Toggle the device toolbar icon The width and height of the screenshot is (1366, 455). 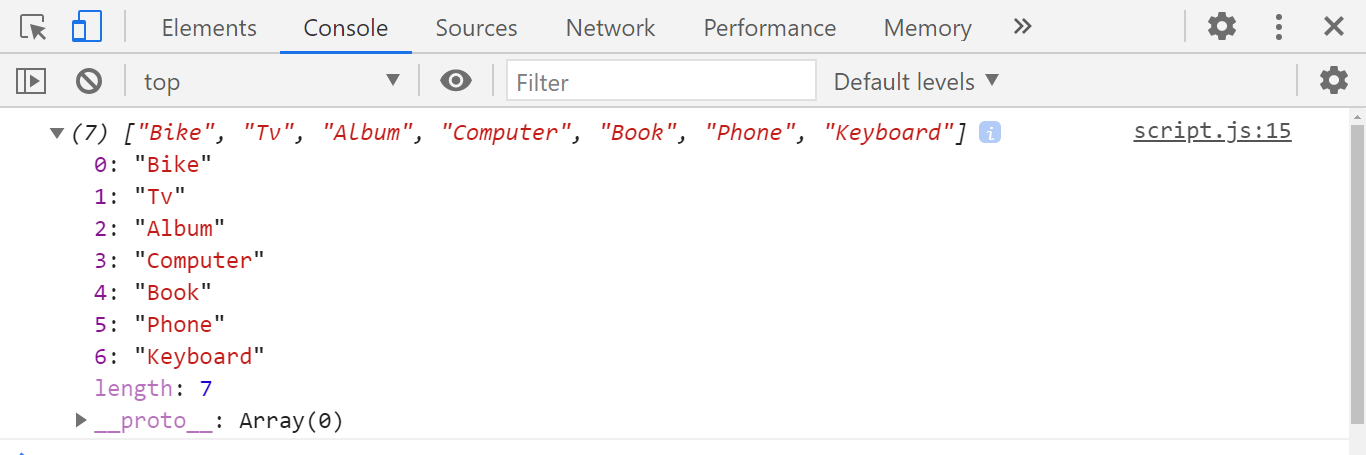pos(87,27)
